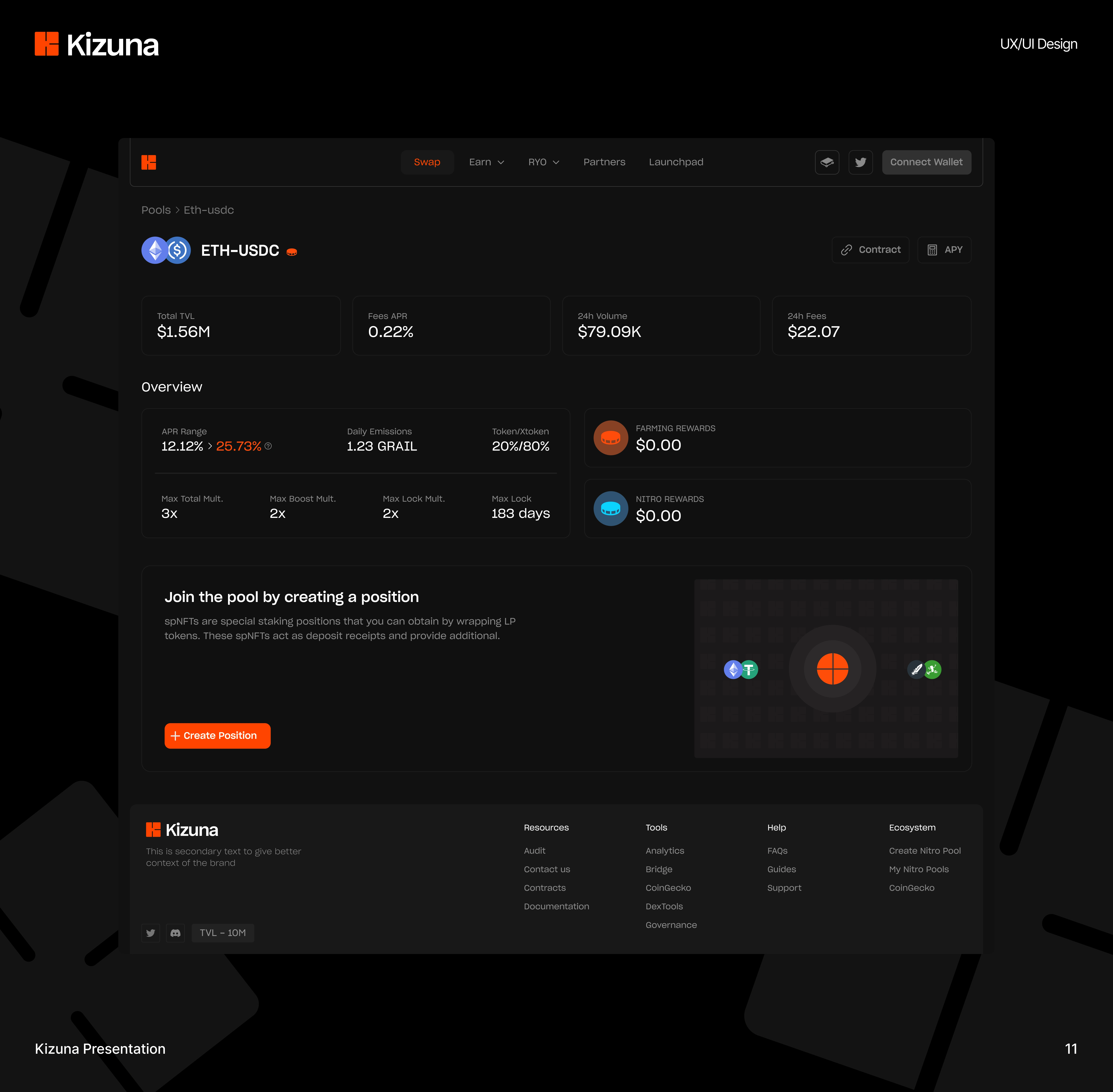Click the 1.23 GRAIL daily emissions value

[382, 446]
